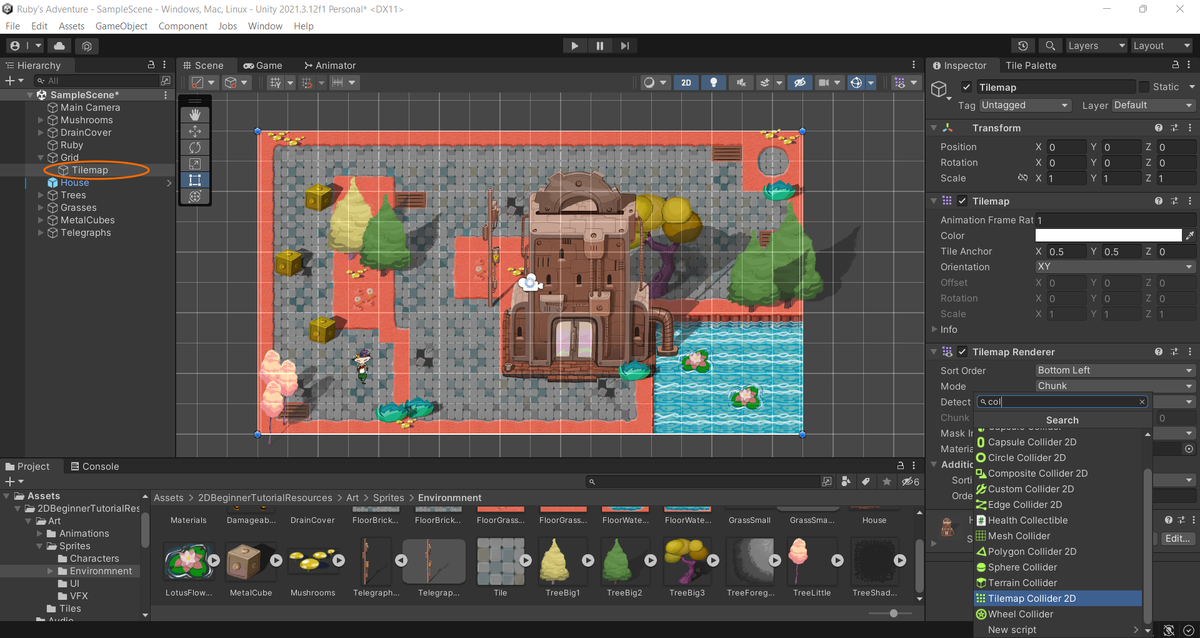This screenshot has height=638, width=1200.
Task: Toggle the 2D scene view mode
Action: tap(686, 83)
